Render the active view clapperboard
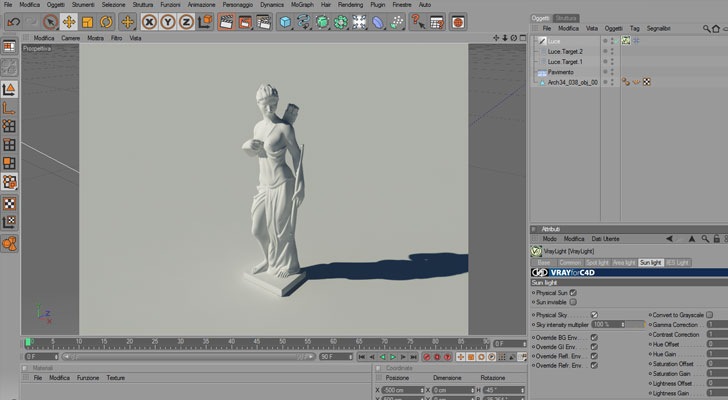The image size is (728, 400). coord(226,22)
